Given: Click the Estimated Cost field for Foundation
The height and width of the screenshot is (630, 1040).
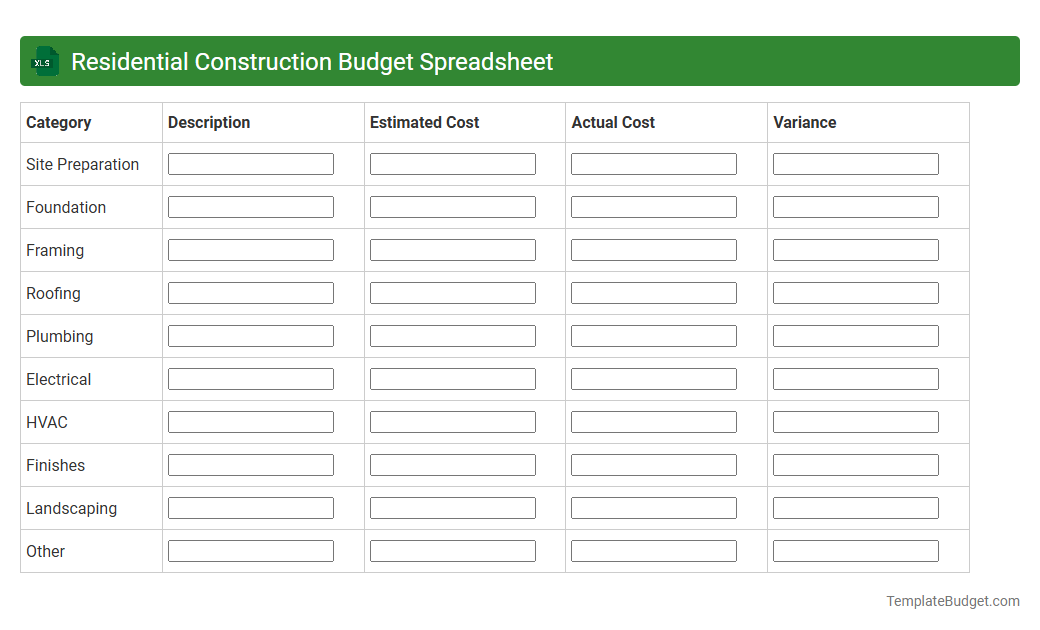Looking at the screenshot, I should pos(452,206).
